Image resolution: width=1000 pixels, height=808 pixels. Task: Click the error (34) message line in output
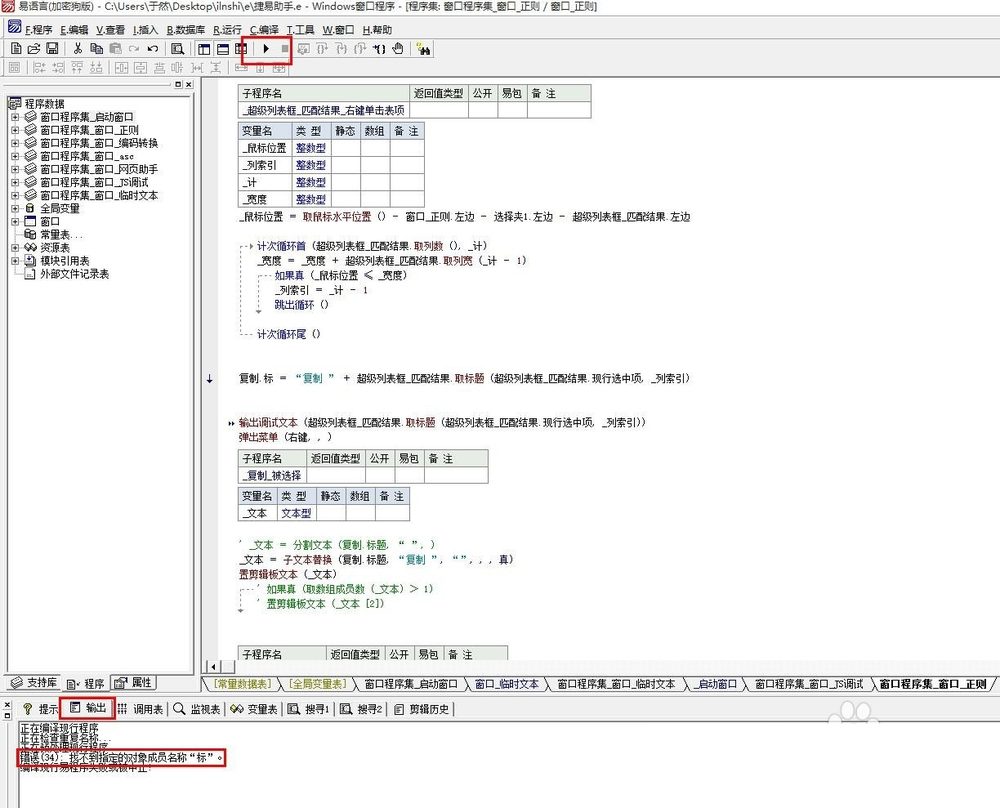[x=120, y=758]
